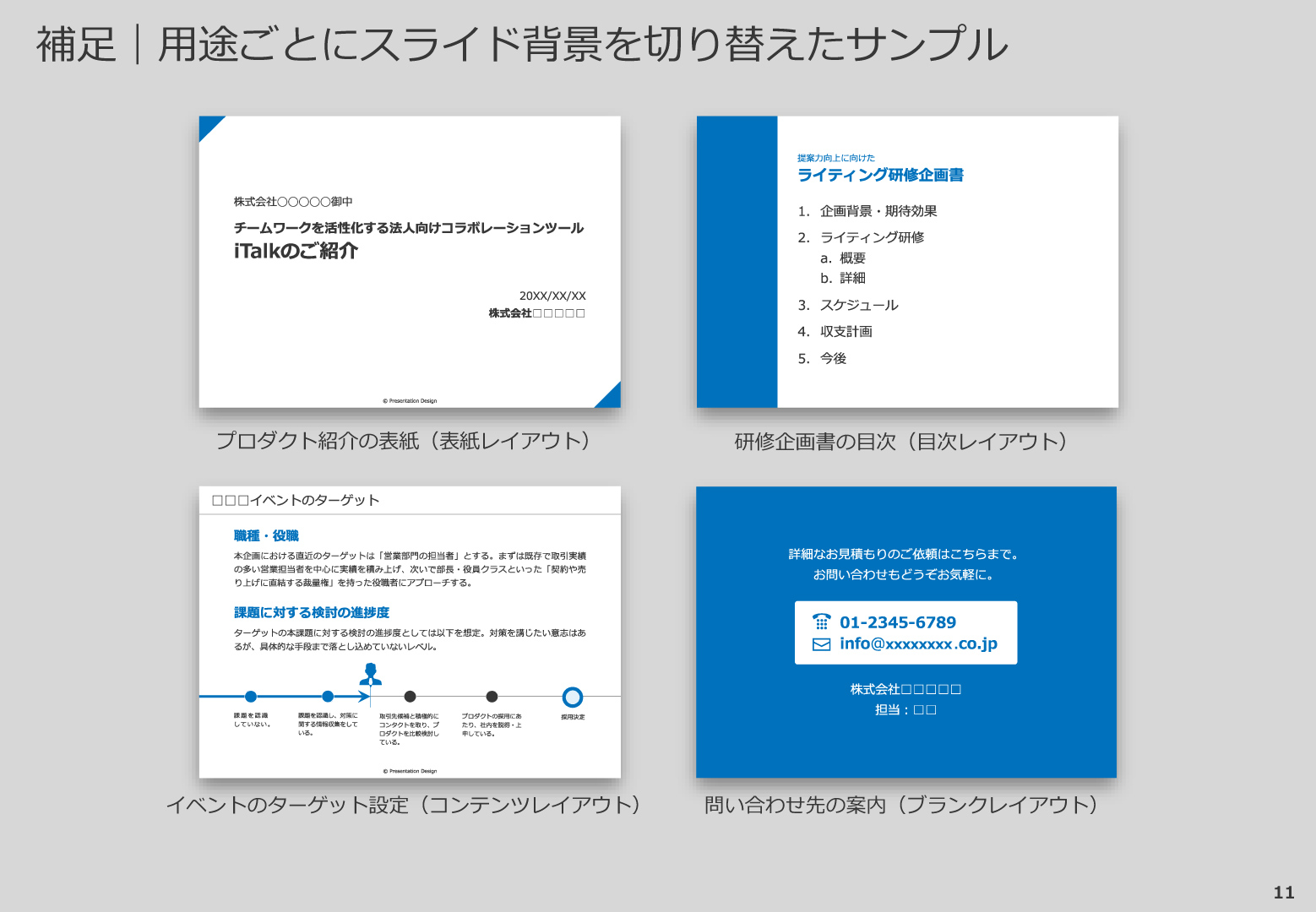This screenshot has height=912, width=1316.
Task: Click the first dark gray timeline dot
Action: tap(410, 697)
